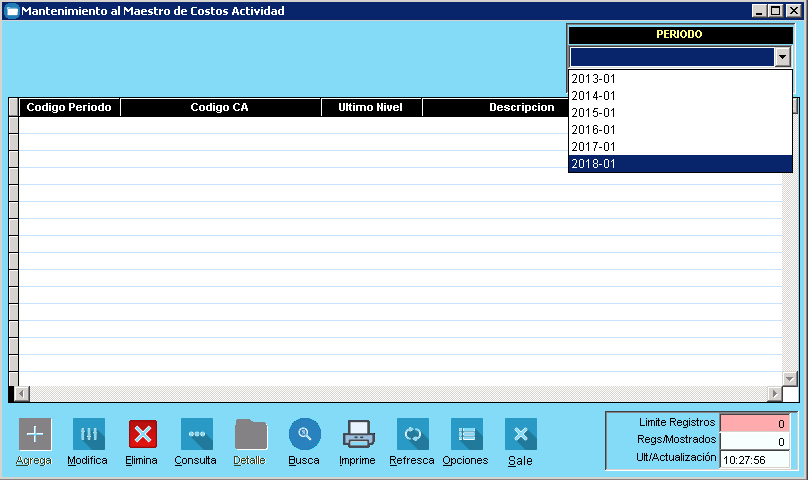The width and height of the screenshot is (808, 480).
Task: Click the red Elimina delete icon
Action: point(143,434)
